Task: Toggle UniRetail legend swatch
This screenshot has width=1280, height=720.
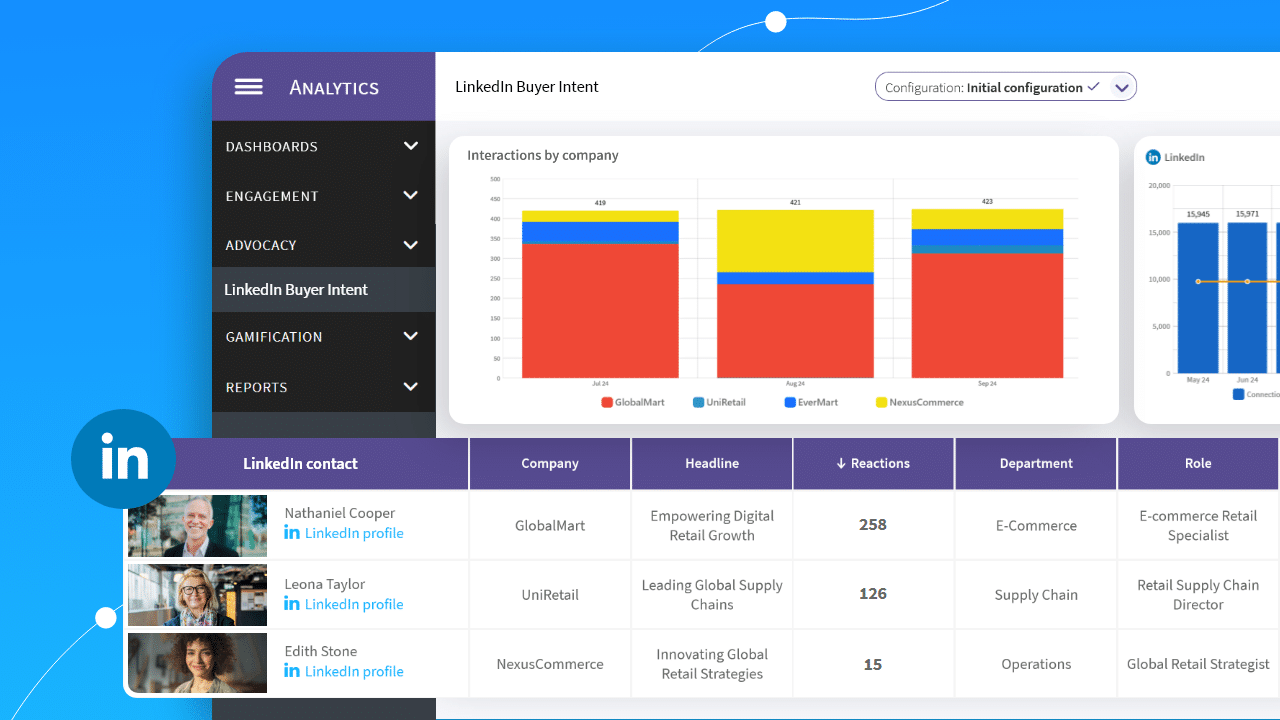Action: pyautogui.click(x=698, y=402)
